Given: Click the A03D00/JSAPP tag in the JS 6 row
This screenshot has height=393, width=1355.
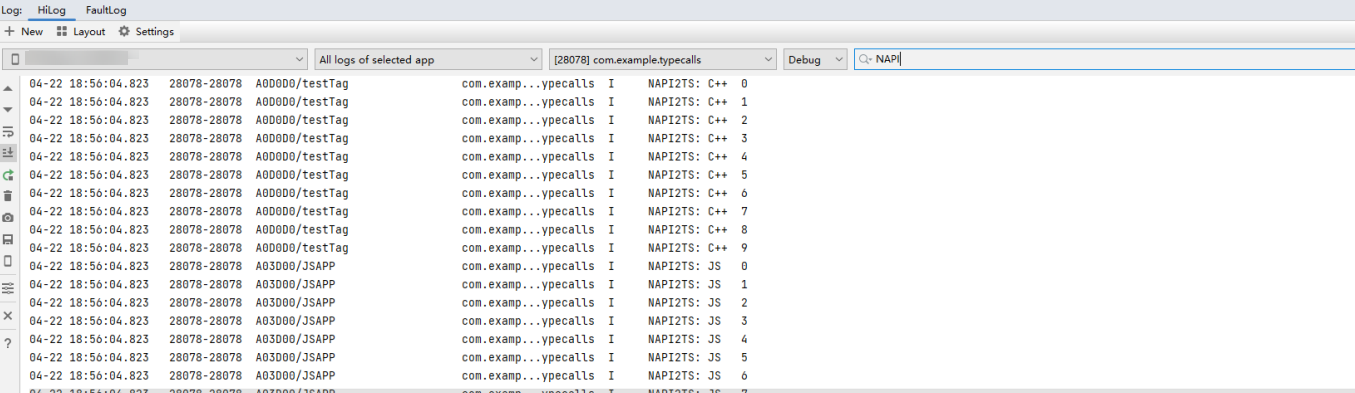Looking at the screenshot, I should tap(295, 375).
